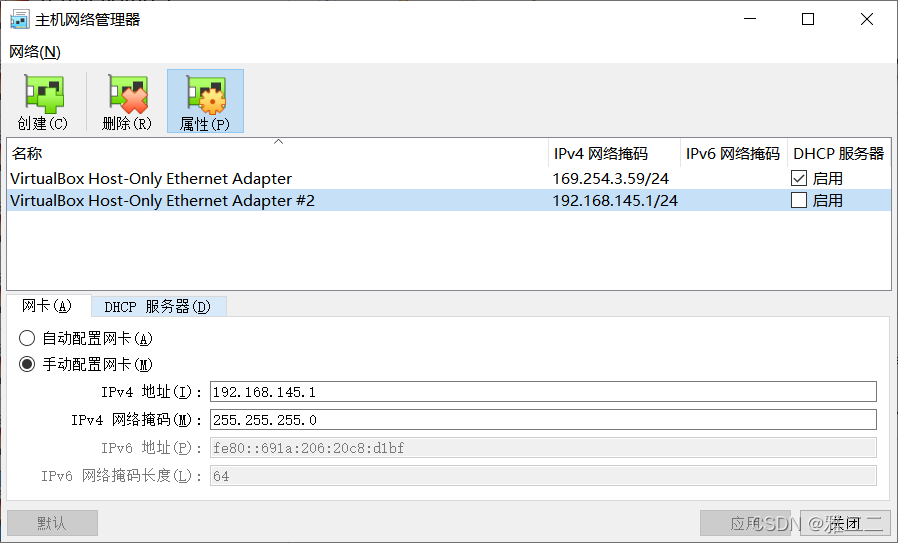Click the 应用 button
The image size is (898, 543).
click(745, 523)
